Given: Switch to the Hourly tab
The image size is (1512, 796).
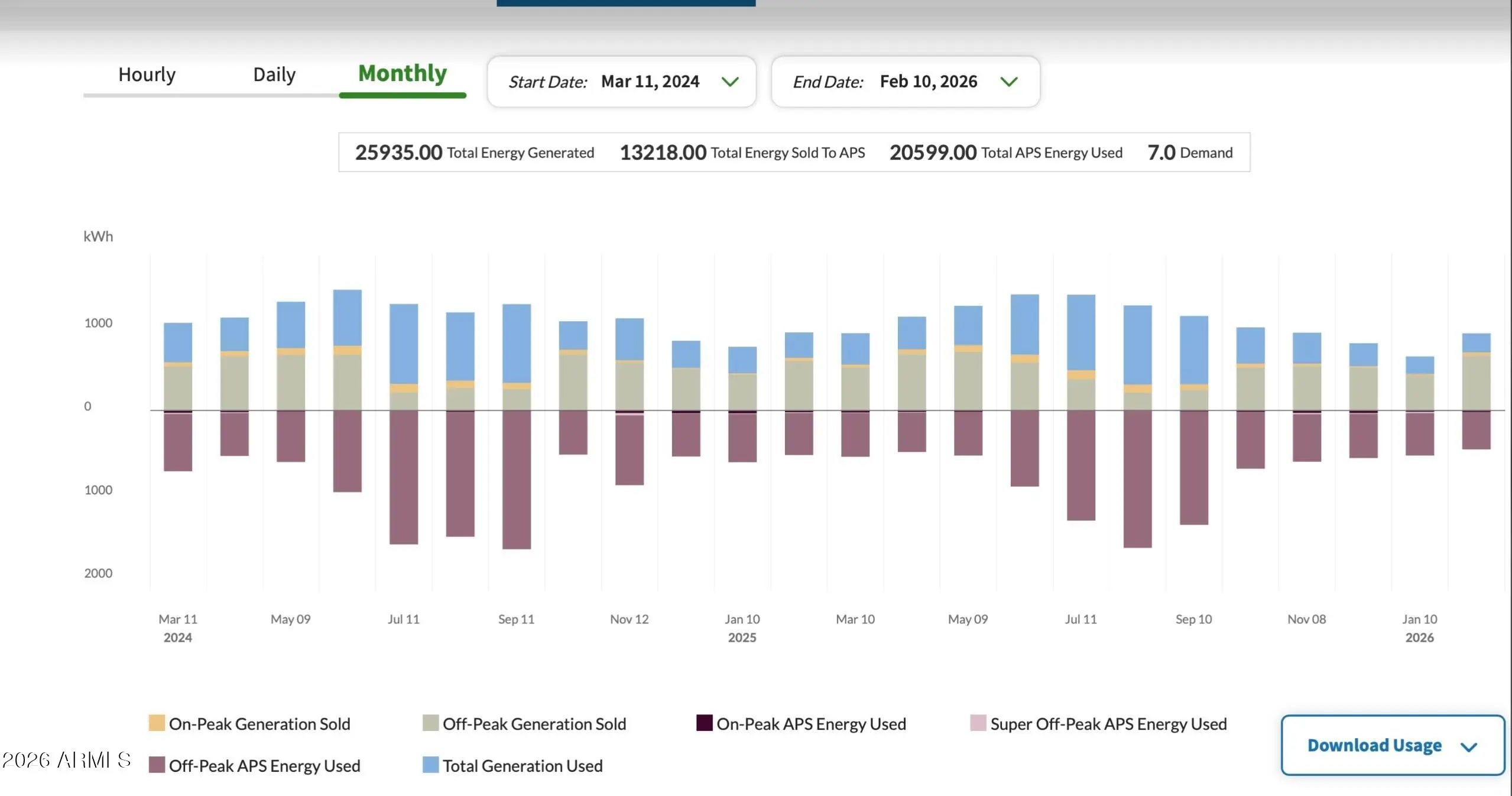Looking at the screenshot, I should [x=147, y=75].
